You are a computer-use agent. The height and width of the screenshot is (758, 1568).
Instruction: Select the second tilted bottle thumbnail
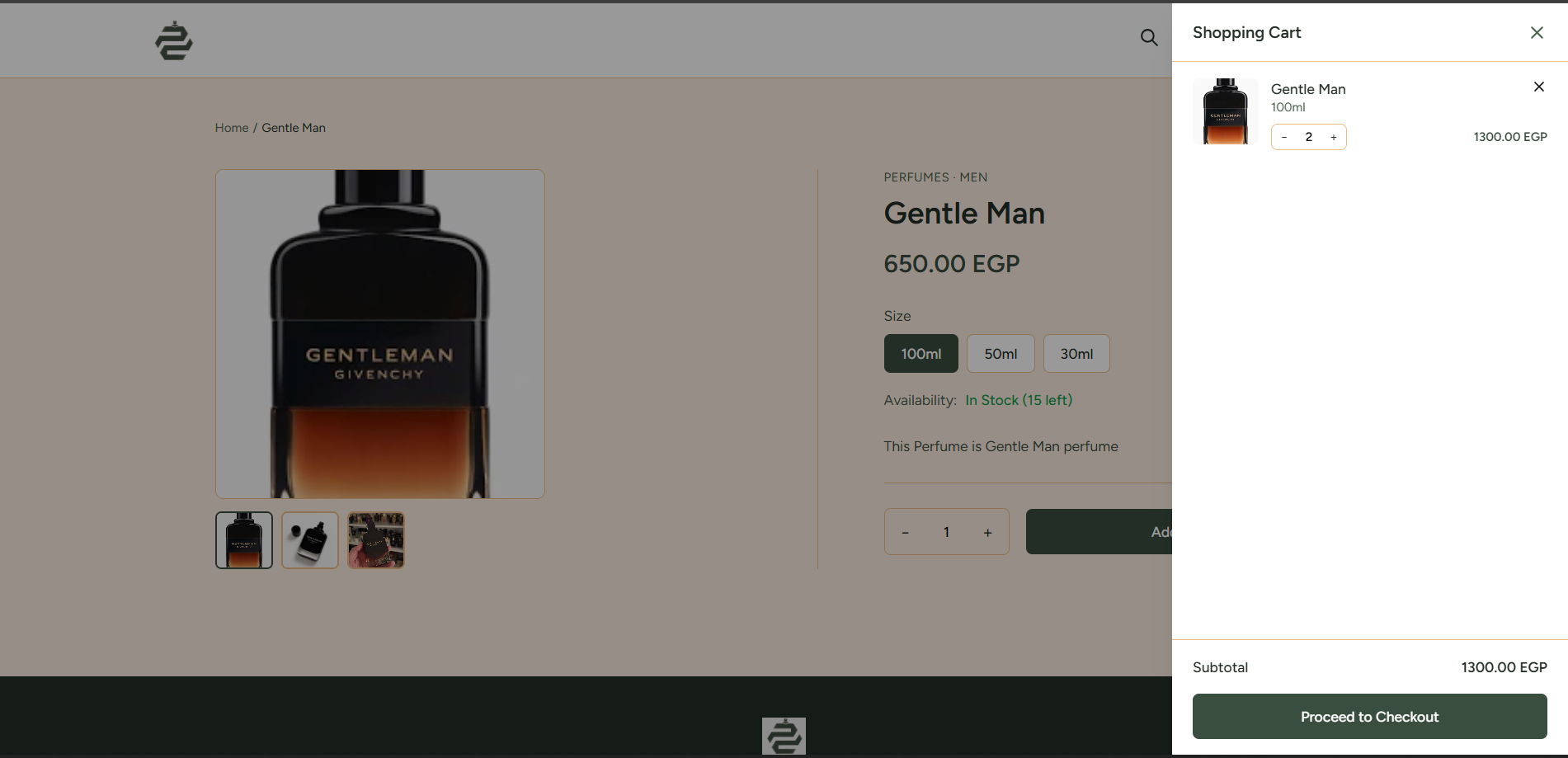tap(310, 540)
